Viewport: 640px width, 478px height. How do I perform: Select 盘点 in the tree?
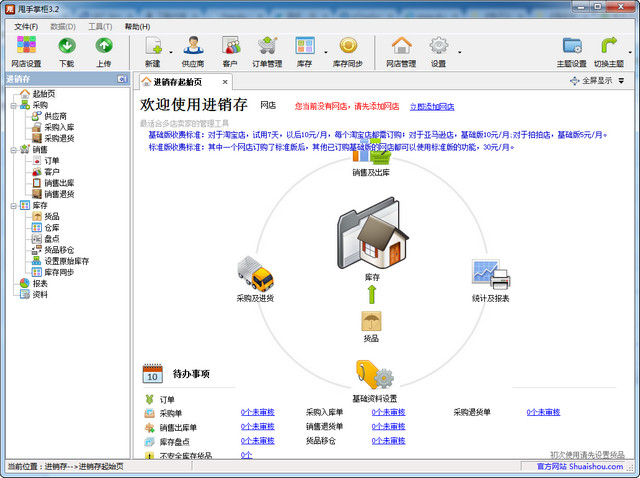(x=51, y=239)
